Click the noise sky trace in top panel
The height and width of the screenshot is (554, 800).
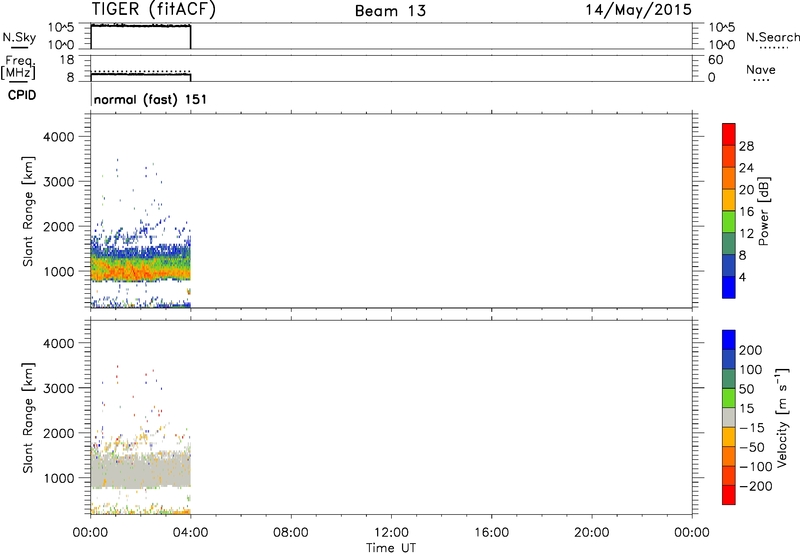pyautogui.click(x=140, y=26)
